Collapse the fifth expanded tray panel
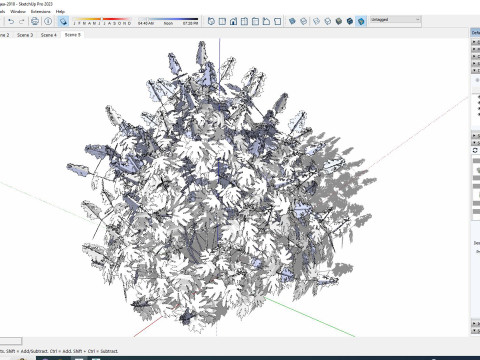Viewport: 480px width, 360px height. [x=476, y=71]
